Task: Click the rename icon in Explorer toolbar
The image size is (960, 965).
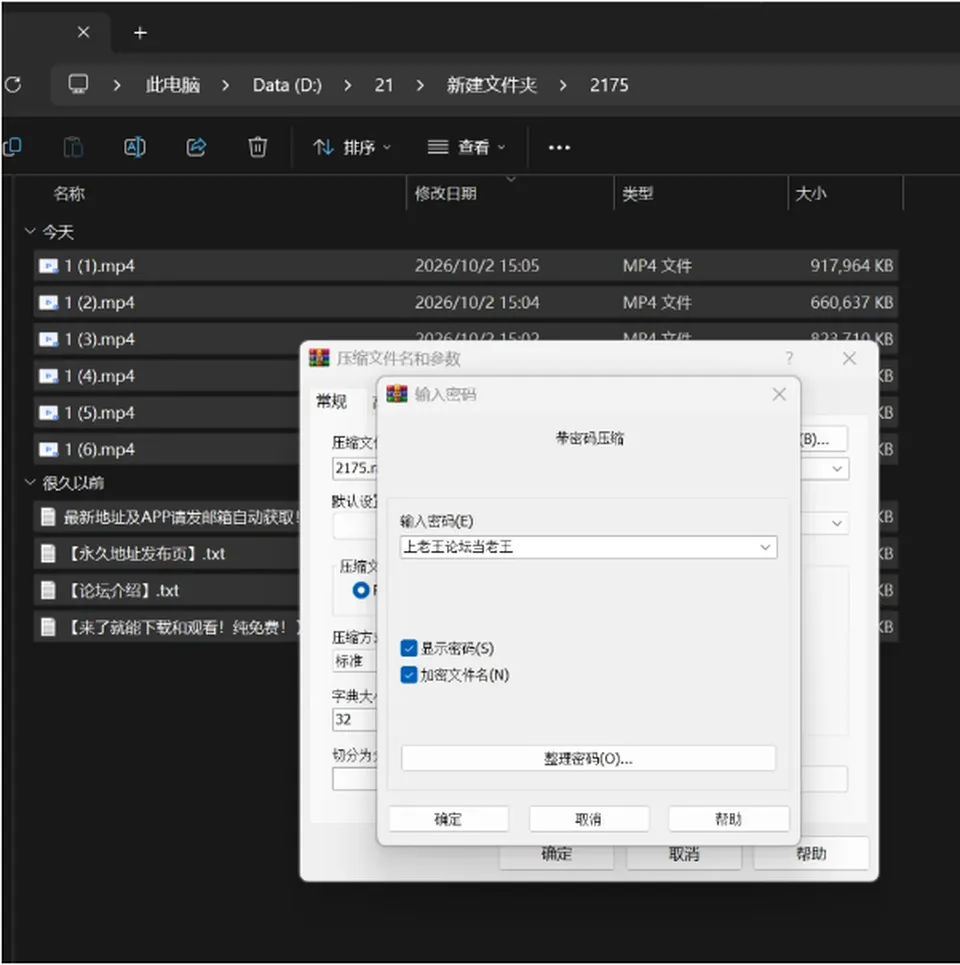Action: coord(135,147)
